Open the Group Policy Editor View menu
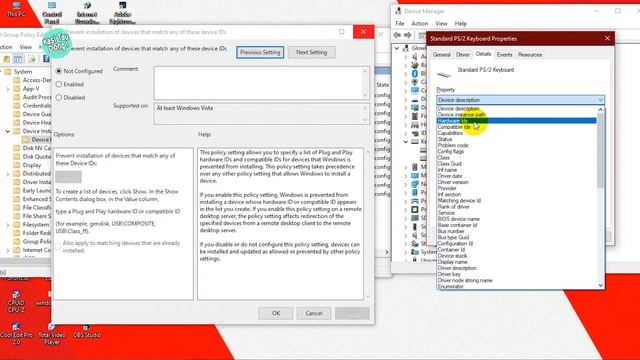 pos(25,47)
